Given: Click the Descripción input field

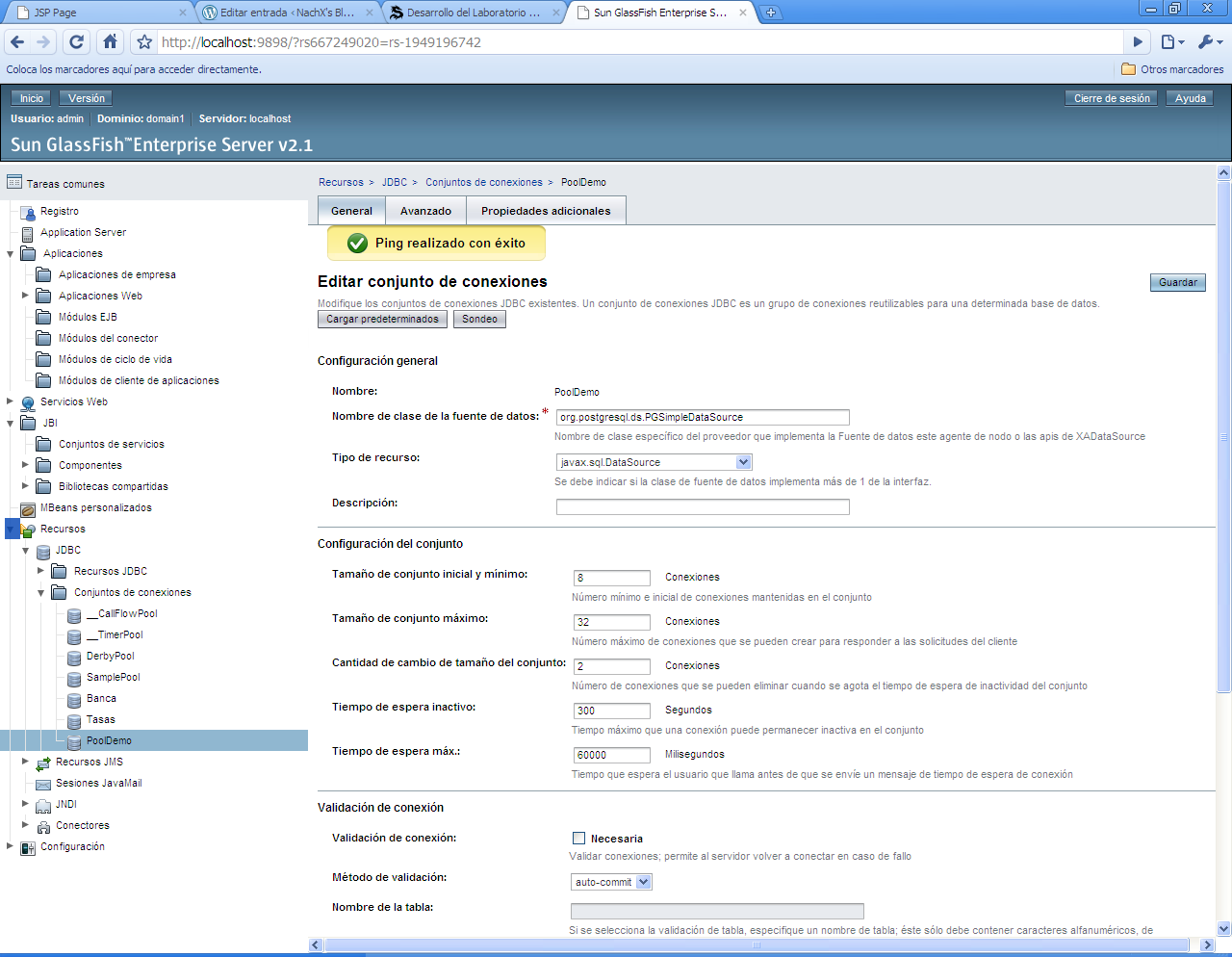Looking at the screenshot, I should [x=703, y=506].
